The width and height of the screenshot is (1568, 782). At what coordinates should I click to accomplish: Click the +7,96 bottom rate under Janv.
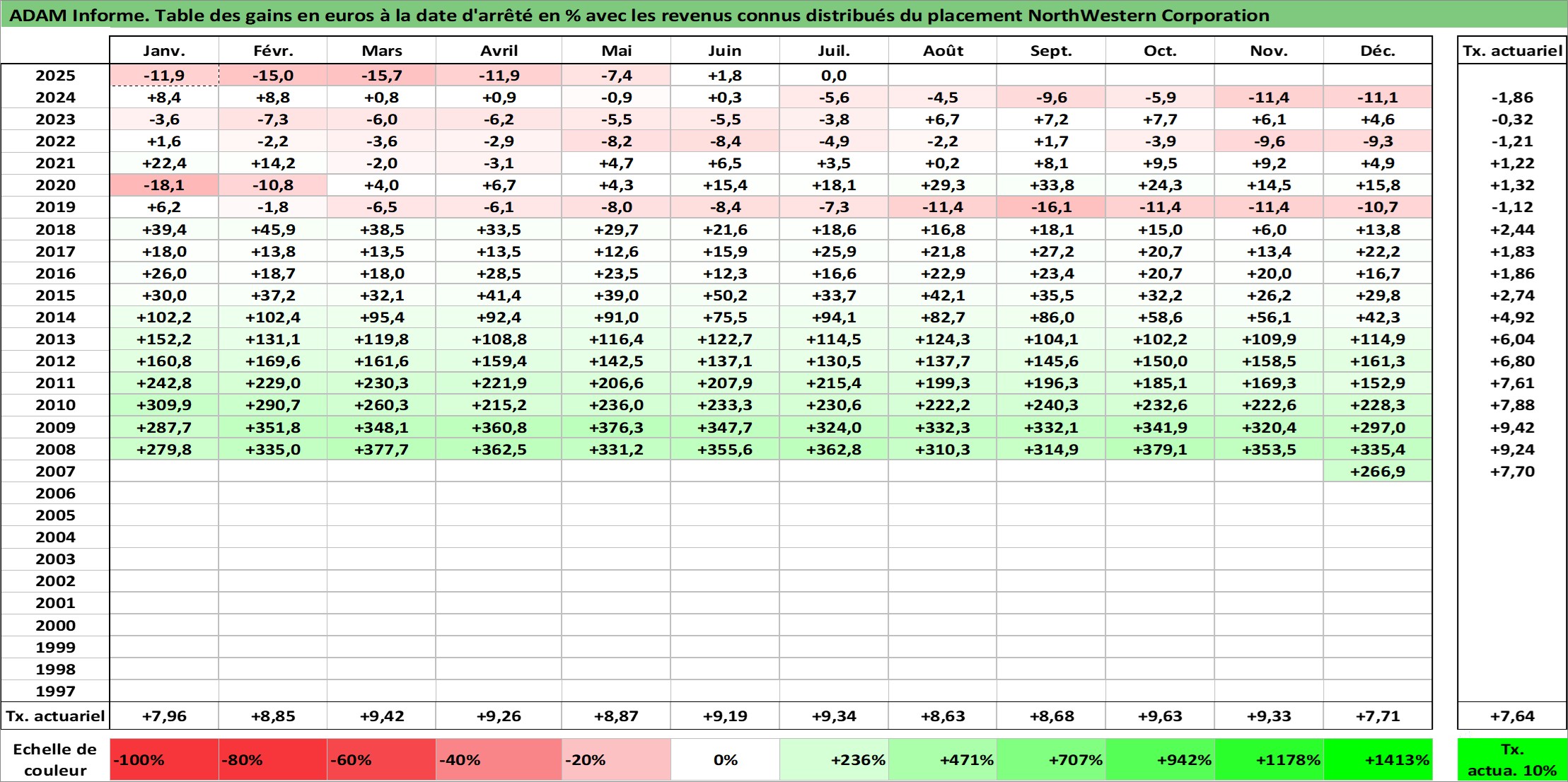coord(164,716)
